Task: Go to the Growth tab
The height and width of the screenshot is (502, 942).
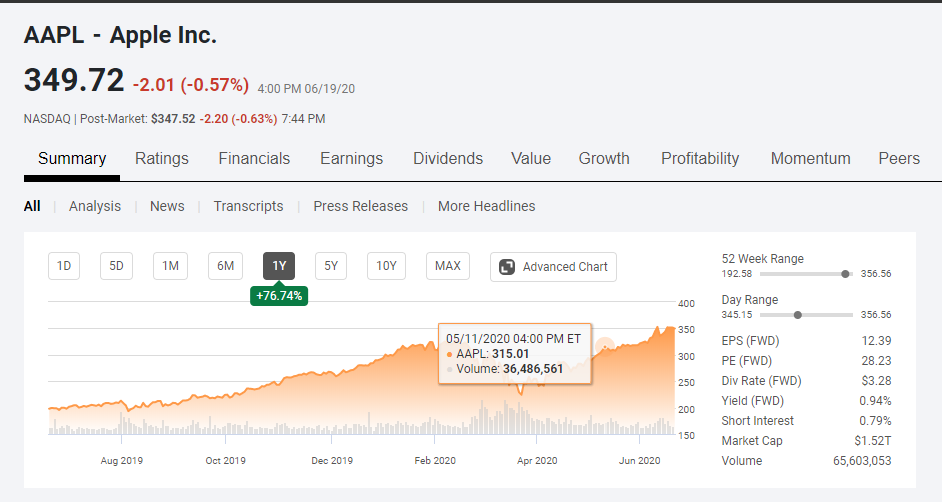Action: coord(604,159)
